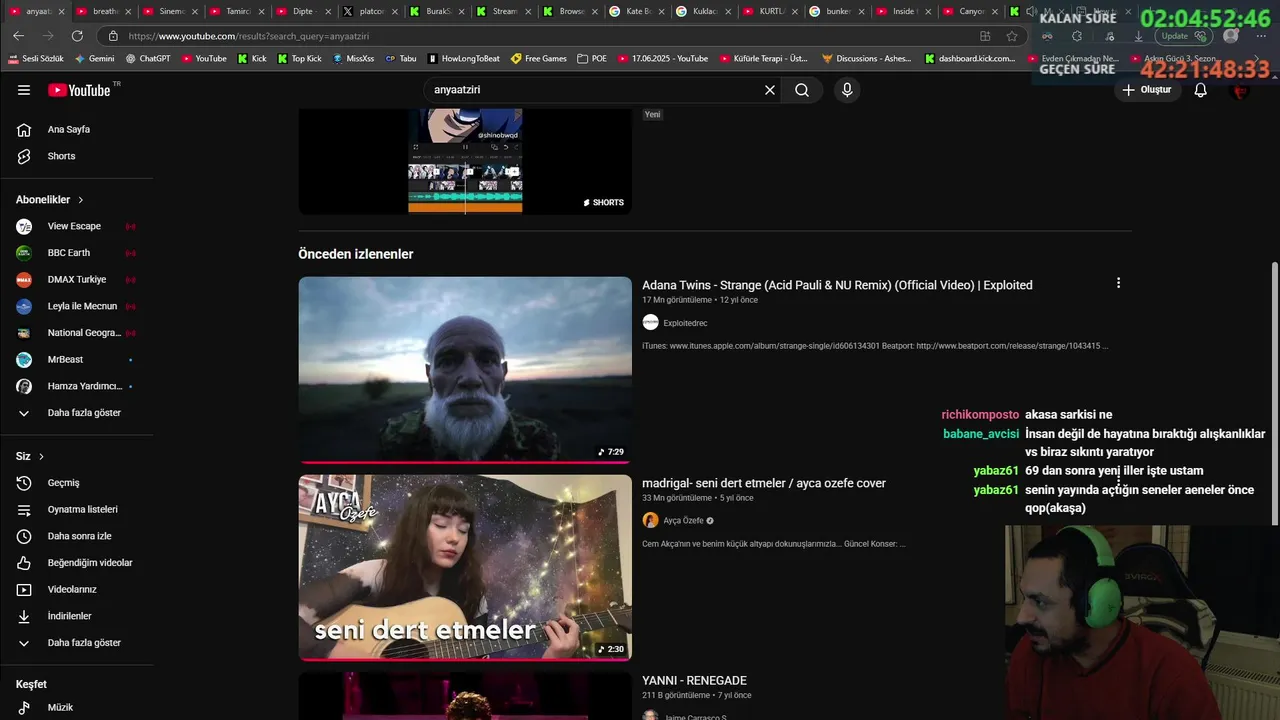Click the magnifier search button
Screen dimensions: 1280x720
(x=802, y=90)
